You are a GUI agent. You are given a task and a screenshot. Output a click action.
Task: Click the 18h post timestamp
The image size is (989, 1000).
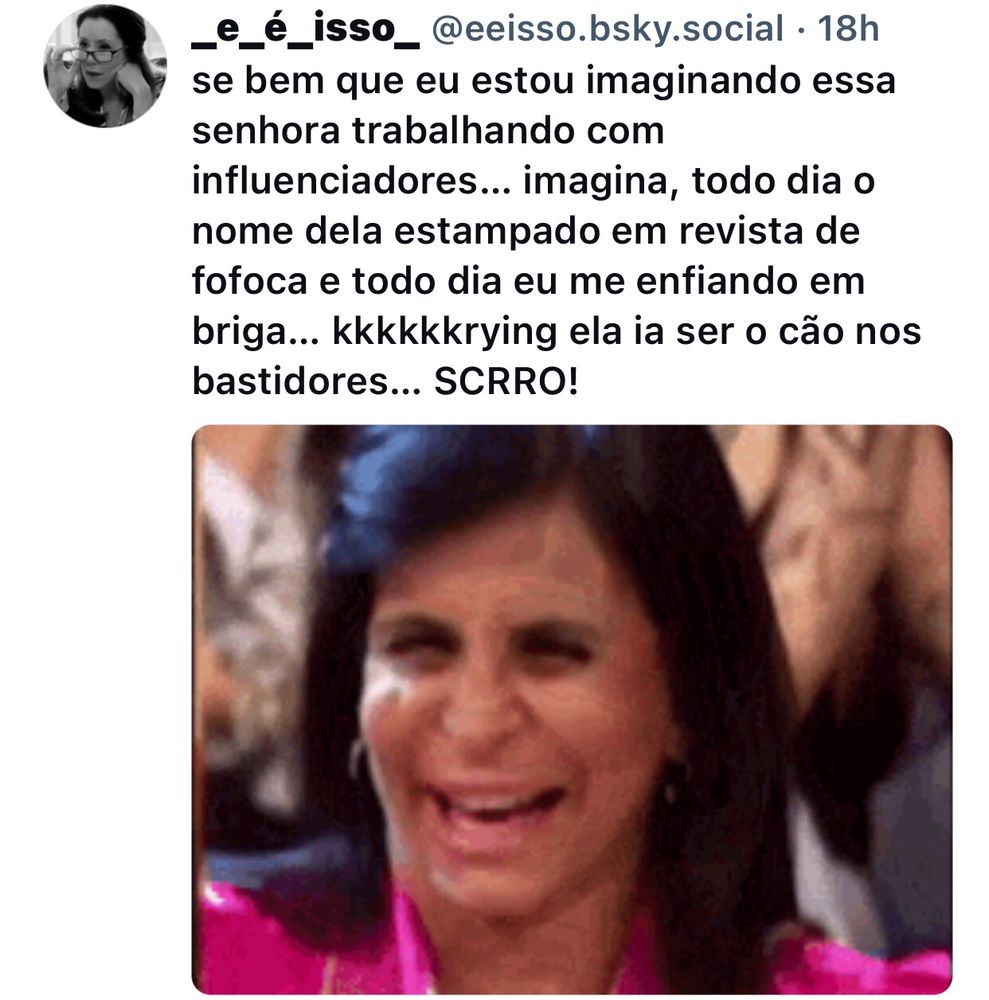(x=848, y=29)
